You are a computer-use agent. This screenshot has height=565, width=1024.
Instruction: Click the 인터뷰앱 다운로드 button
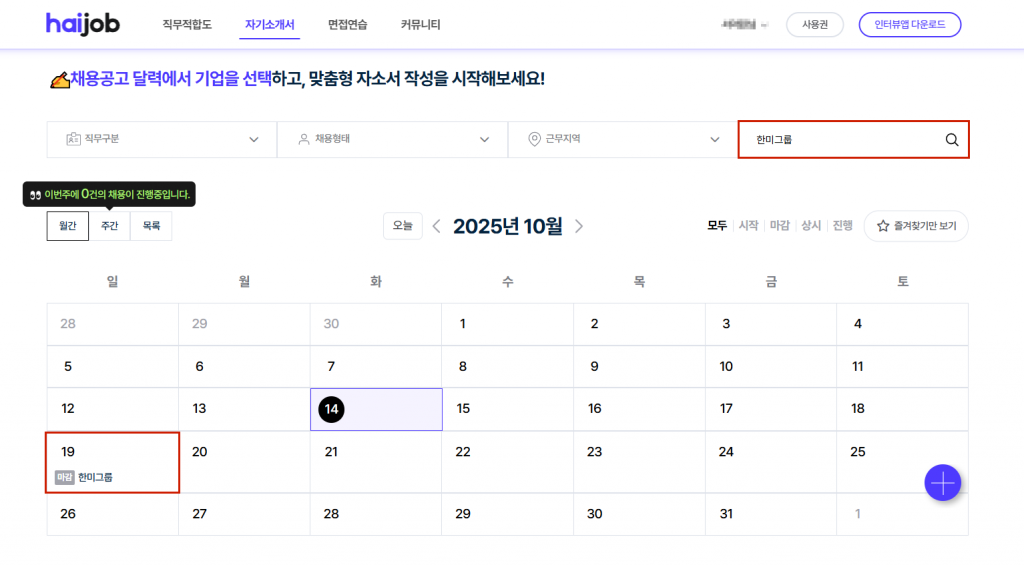909,25
